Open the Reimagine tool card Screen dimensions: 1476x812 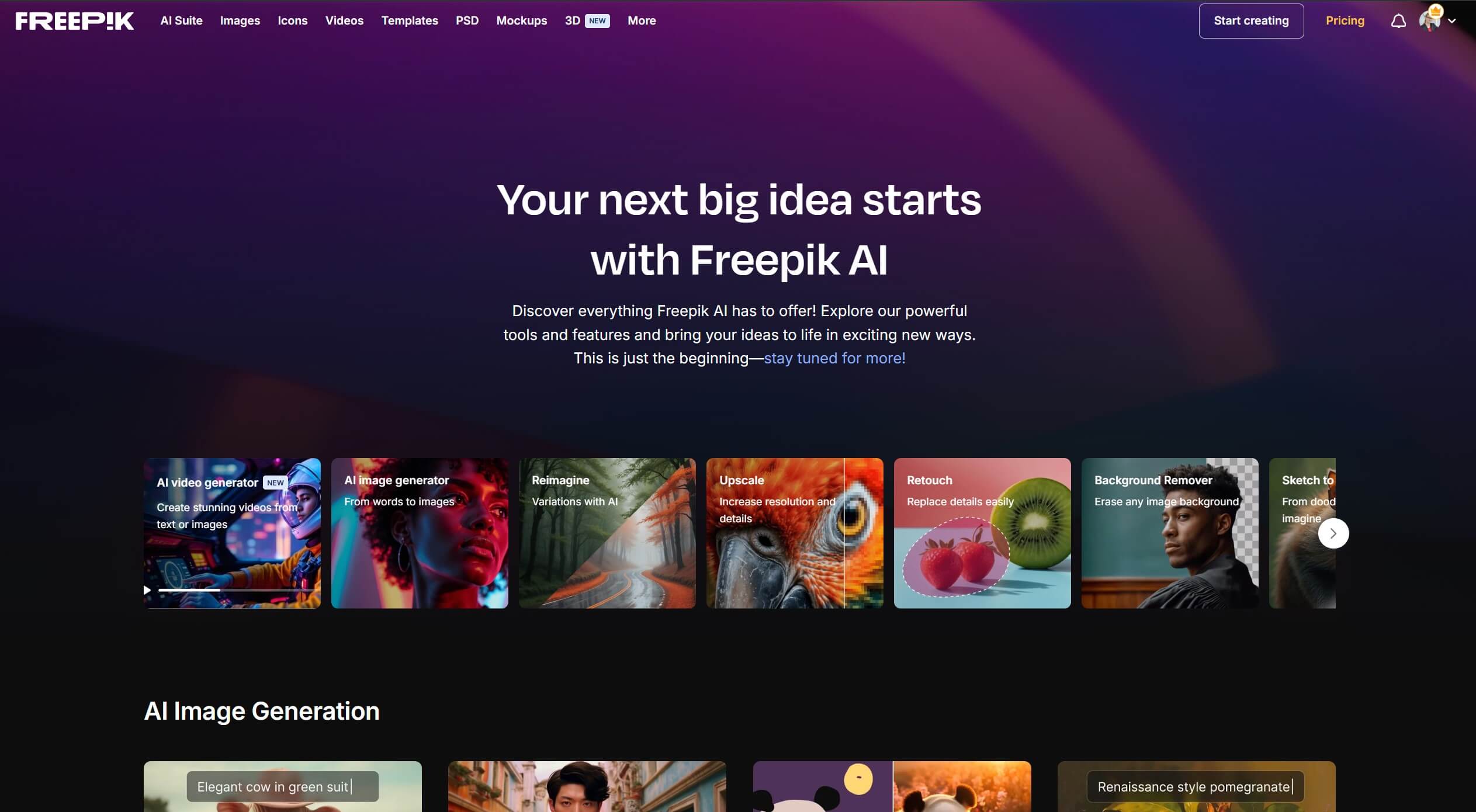[607, 533]
